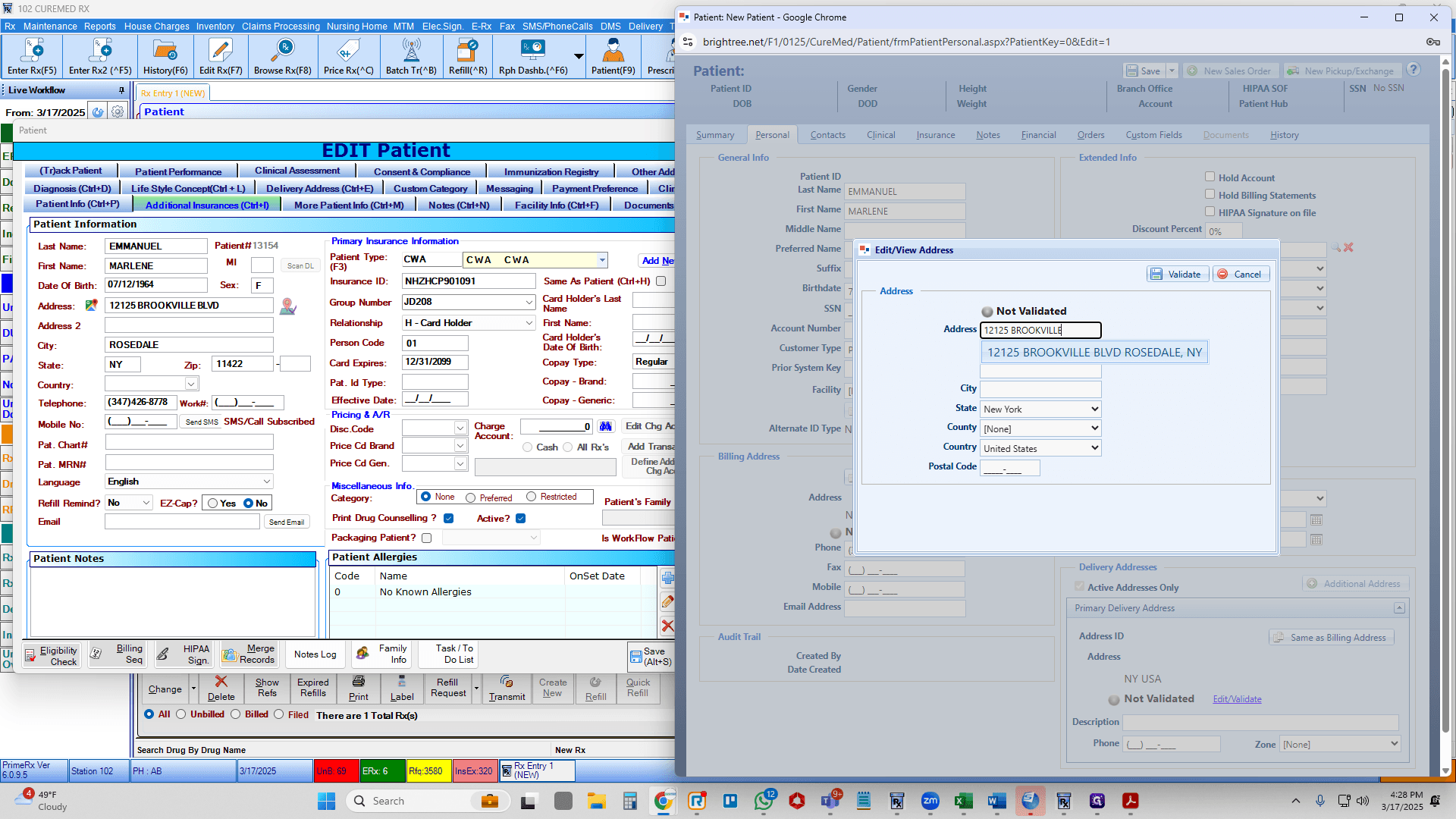Open the Patient Type CWA dropdown
1456x819 pixels.
click(x=602, y=260)
